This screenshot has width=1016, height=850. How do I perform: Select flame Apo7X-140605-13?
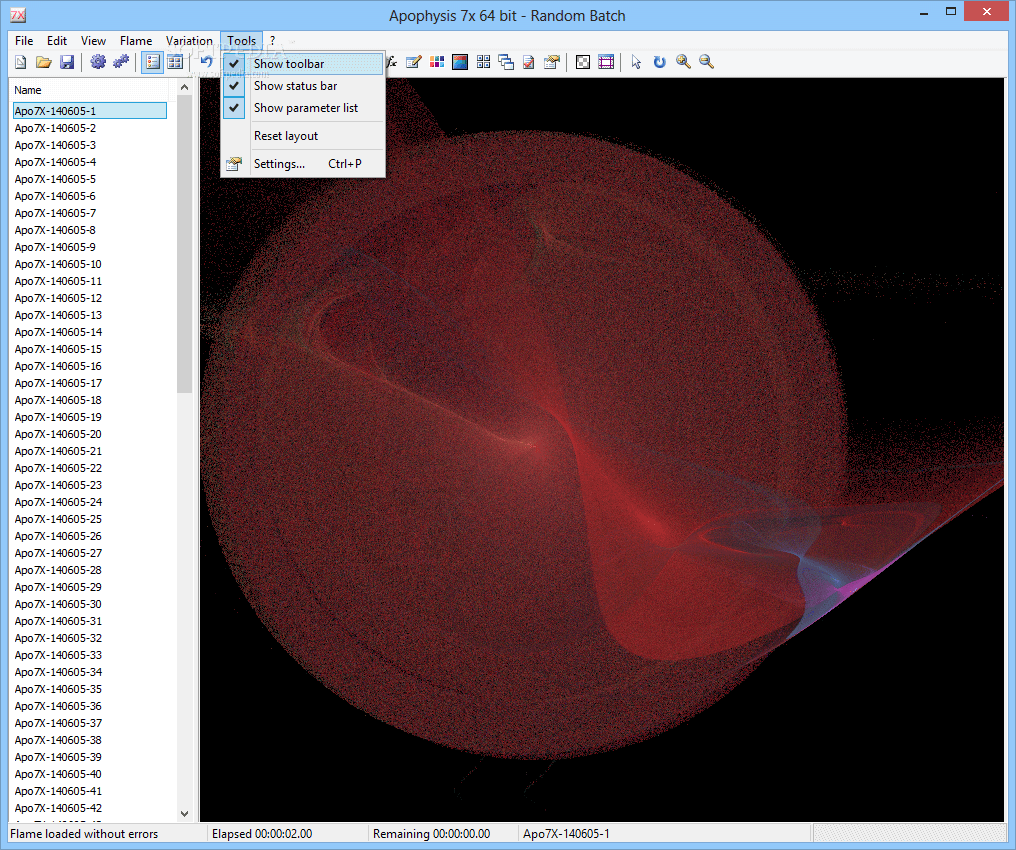click(x=58, y=316)
